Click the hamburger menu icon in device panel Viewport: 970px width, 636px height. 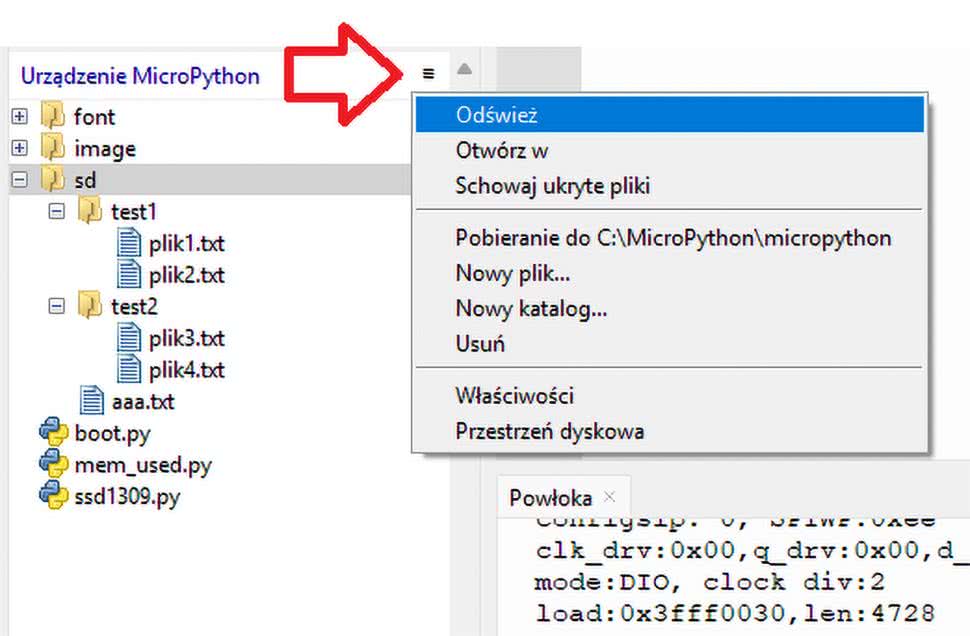pyautogui.click(x=429, y=73)
